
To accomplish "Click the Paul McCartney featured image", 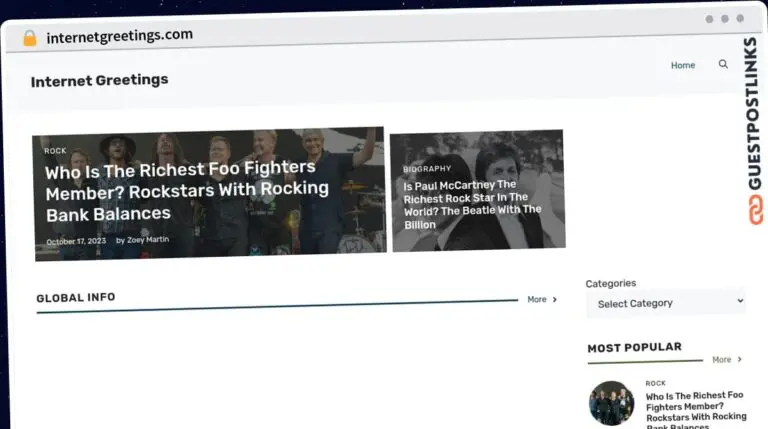I will pos(478,191).
